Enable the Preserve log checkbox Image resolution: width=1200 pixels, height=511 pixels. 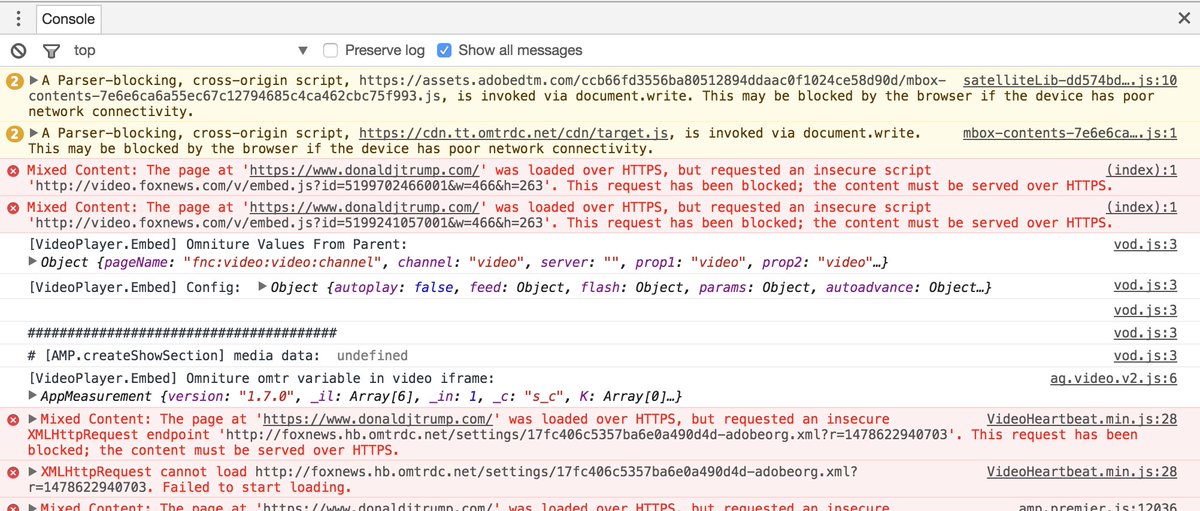coord(331,50)
